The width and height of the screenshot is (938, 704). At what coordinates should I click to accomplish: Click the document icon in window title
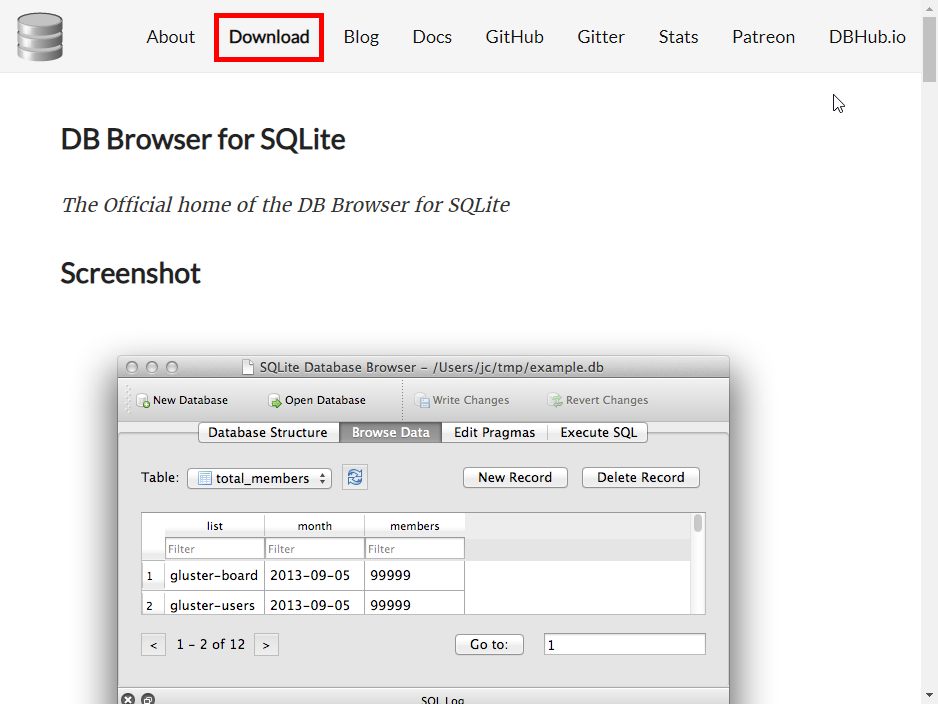pyautogui.click(x=248, y=367)
